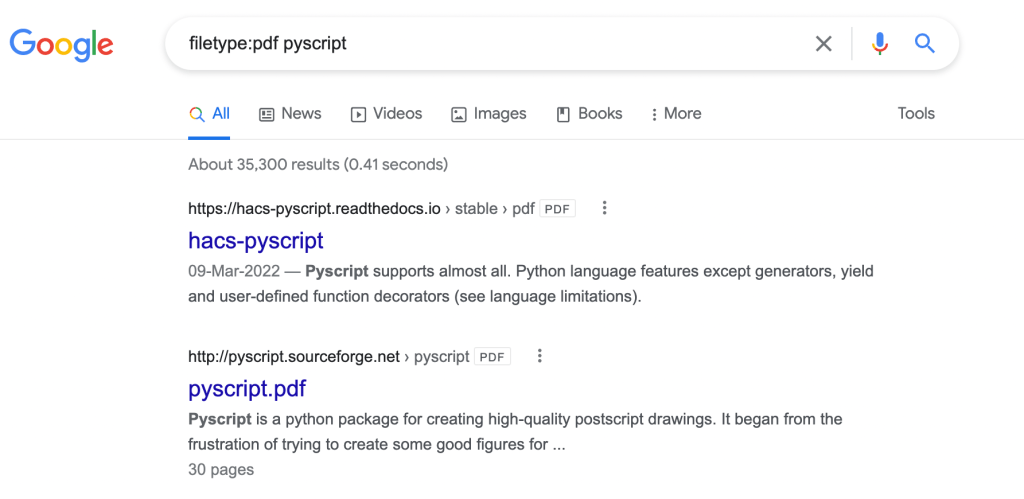
Task: Click the pyscript.sourceforge.net URL
Action: [293, 356]
